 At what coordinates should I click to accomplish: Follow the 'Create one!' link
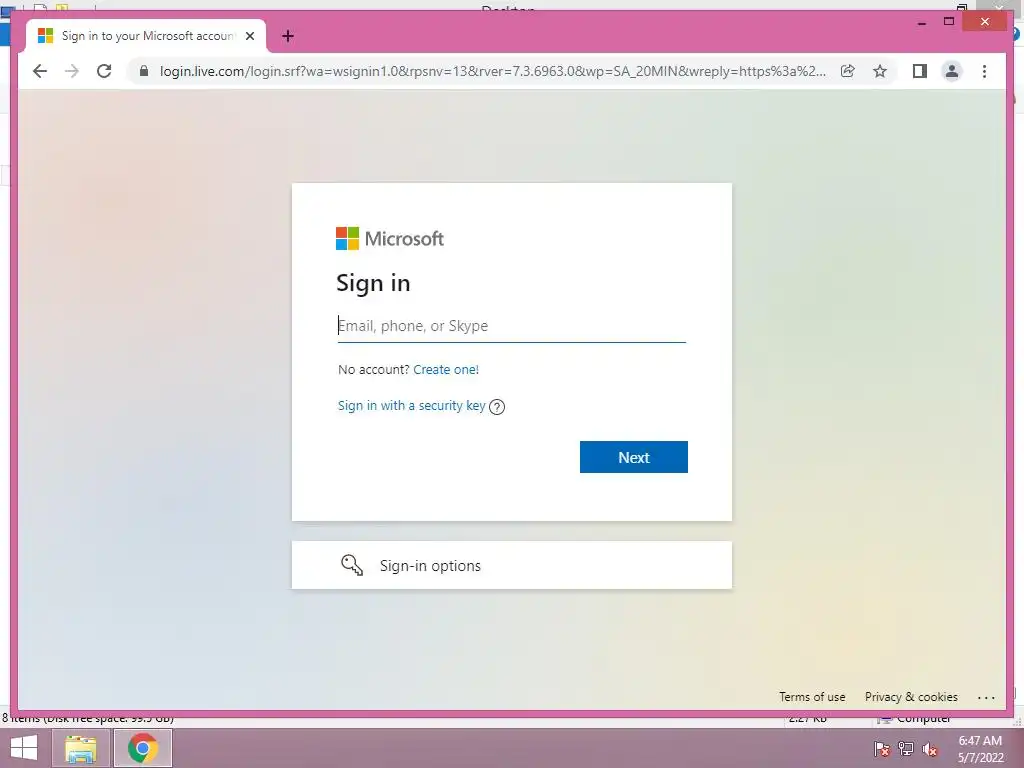[x=446, y=370]
